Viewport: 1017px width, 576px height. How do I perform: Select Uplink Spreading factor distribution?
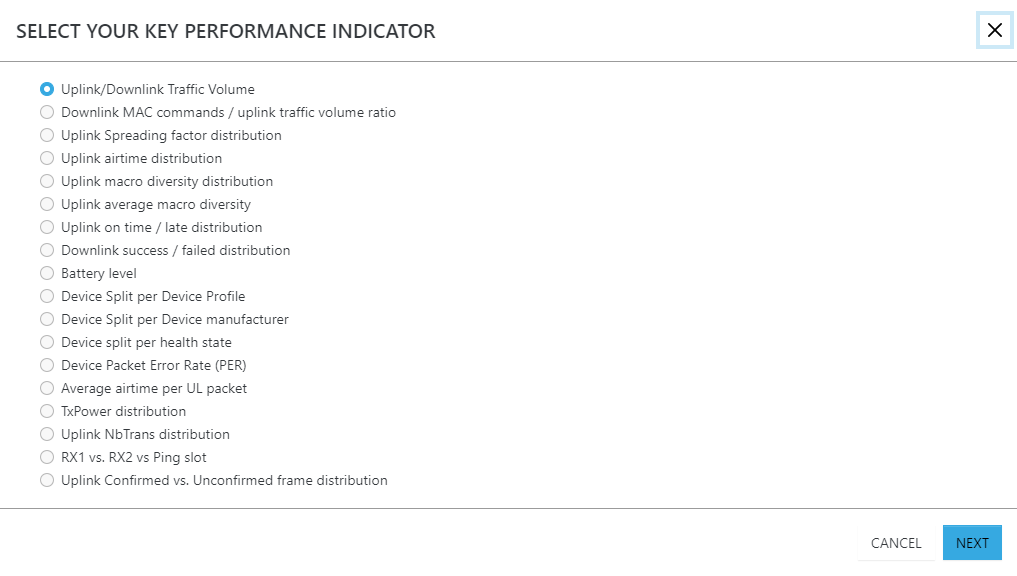(x=47, y=135)
